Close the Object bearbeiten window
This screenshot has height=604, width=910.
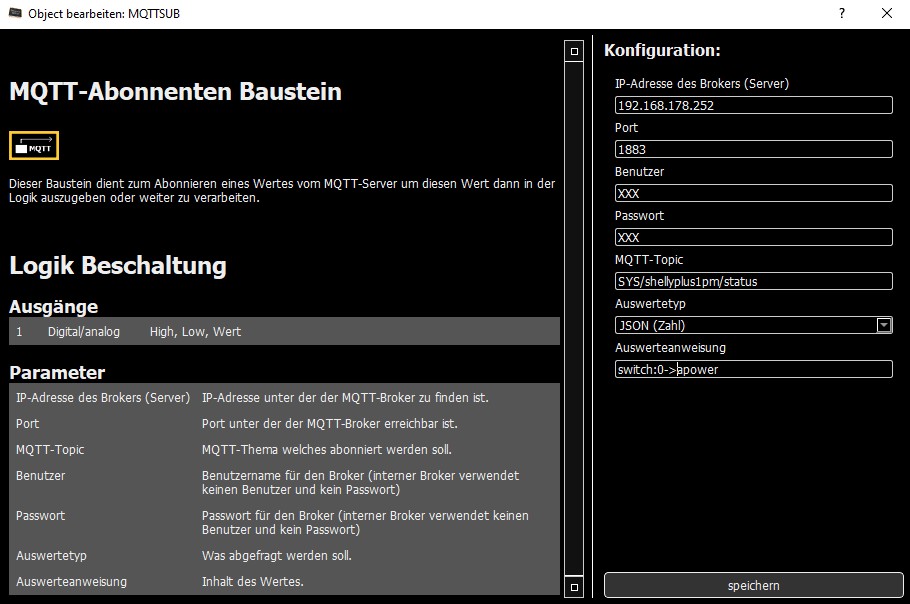(x=886, y=14)
